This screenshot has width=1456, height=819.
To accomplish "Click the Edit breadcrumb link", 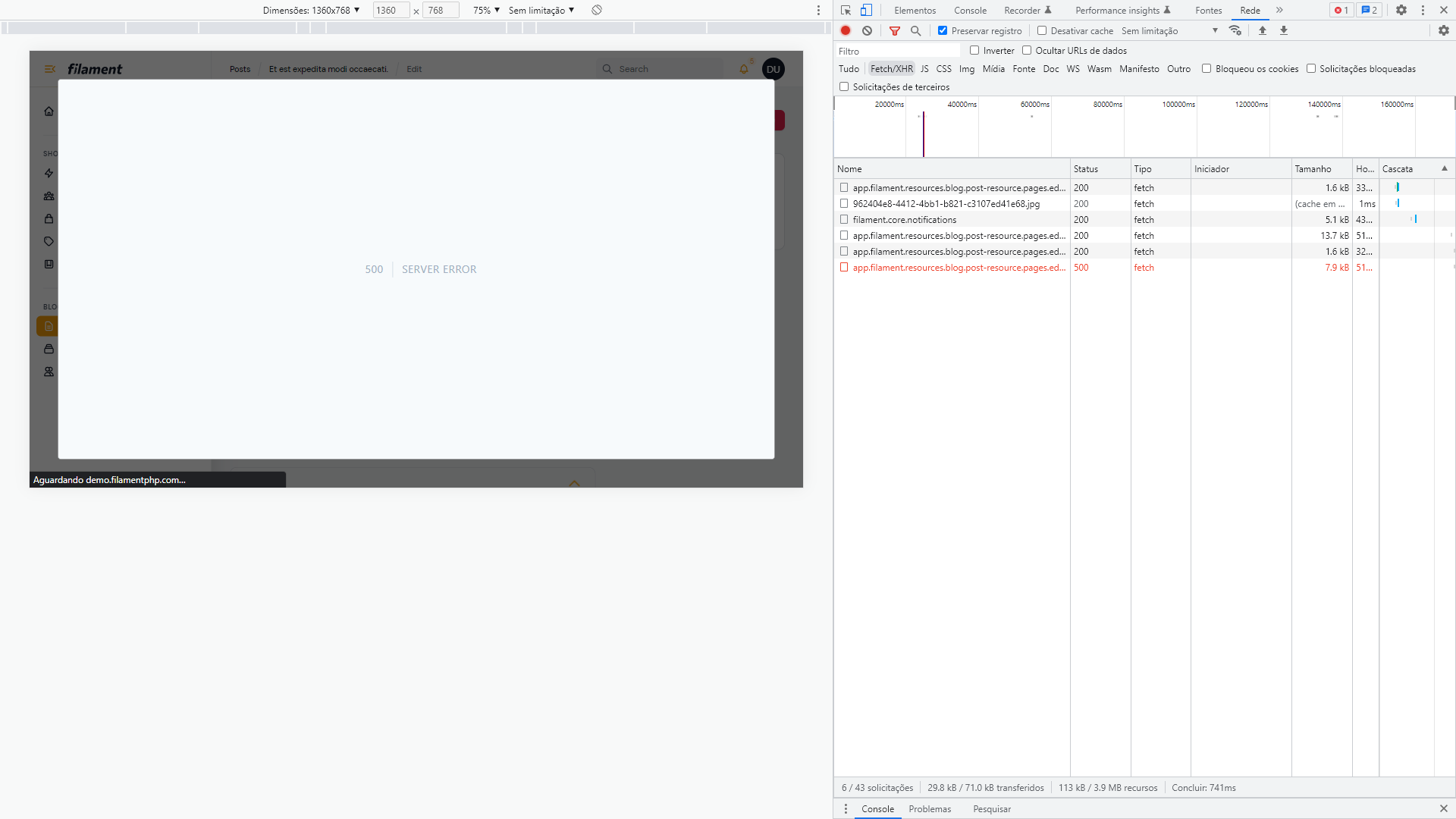I will (413, 68).
